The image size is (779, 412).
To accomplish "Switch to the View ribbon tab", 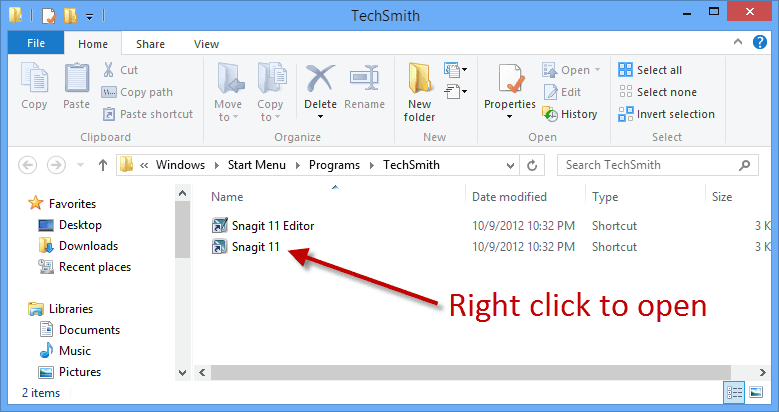I will click(206, 44).
